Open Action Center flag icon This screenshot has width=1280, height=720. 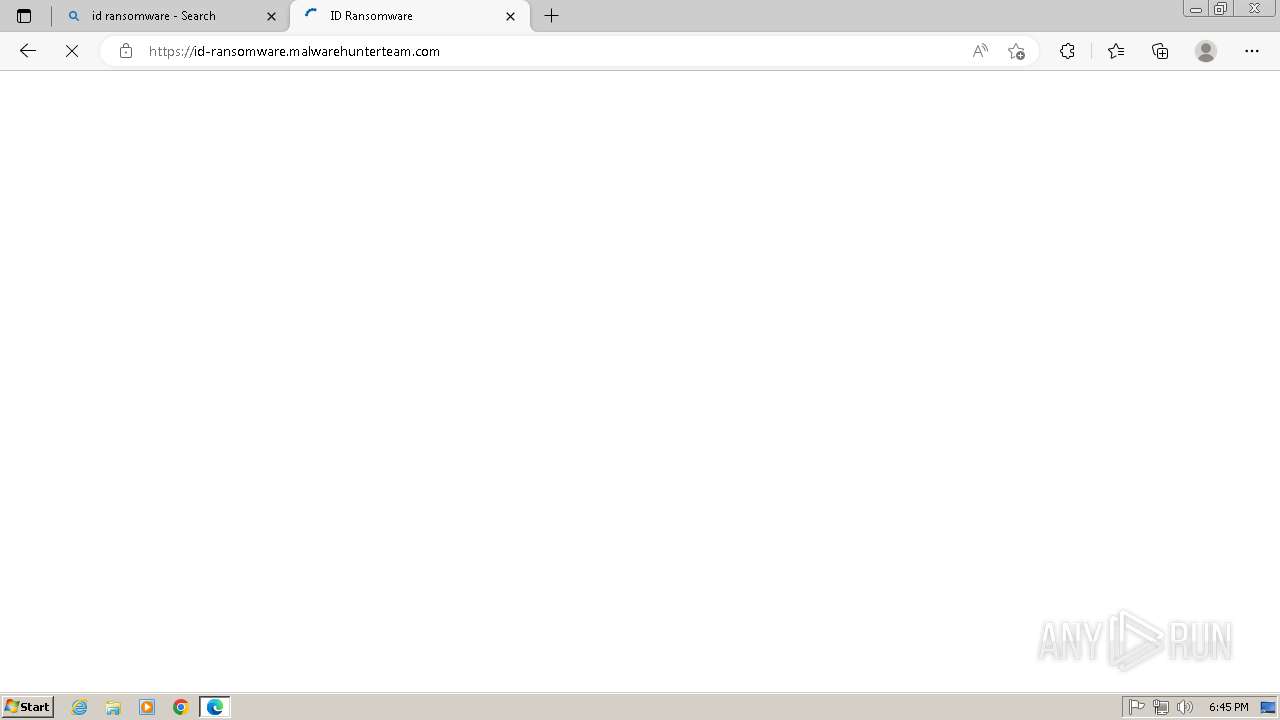tap(1137, 707)
